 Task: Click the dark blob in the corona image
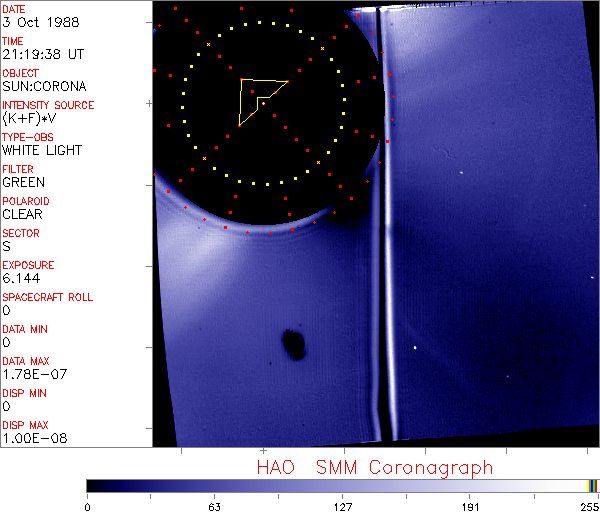coord(294,345)
